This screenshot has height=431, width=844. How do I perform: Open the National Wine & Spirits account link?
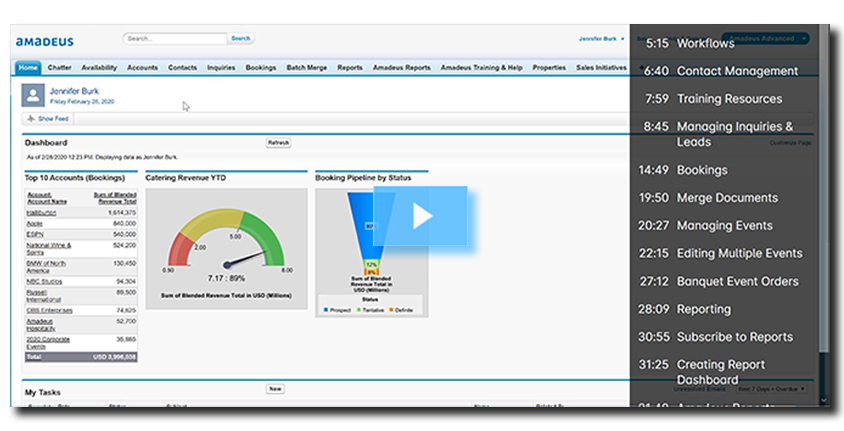(49, 249)
